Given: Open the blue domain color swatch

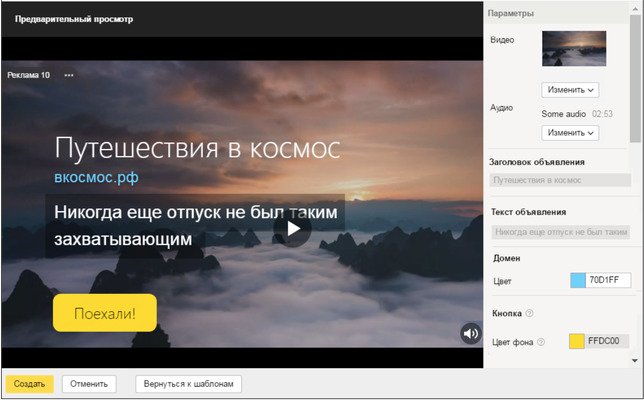Looking at the screenshot, I should [577, 281].
